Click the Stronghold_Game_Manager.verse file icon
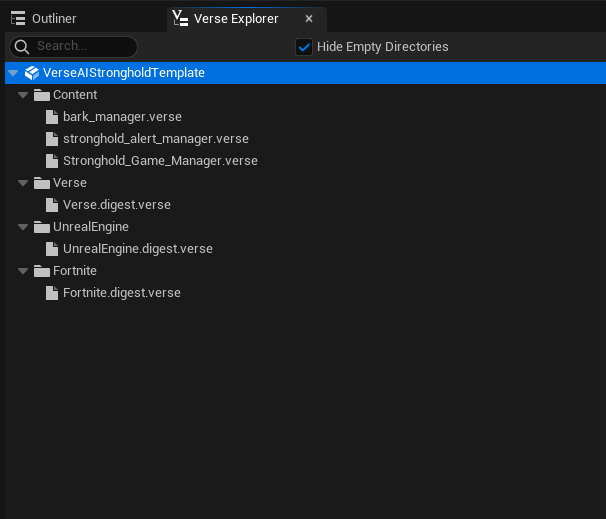 tap(52, 161)
